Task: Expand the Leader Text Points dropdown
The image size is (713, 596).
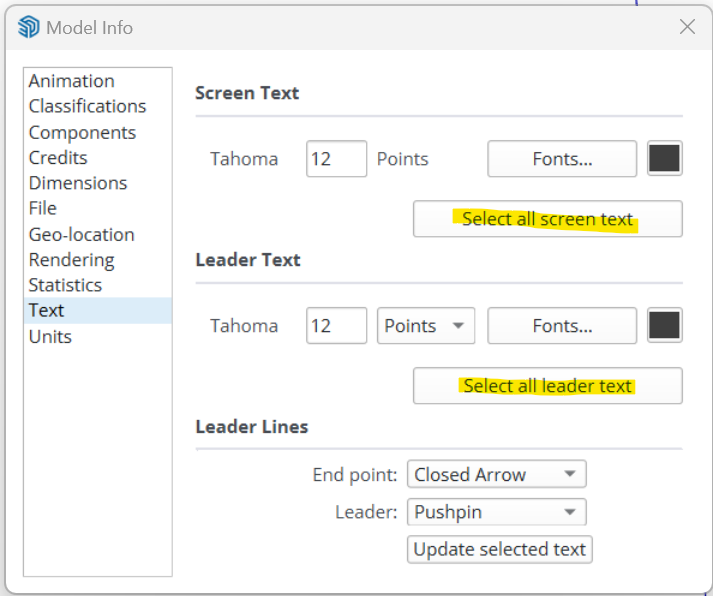Action: point(426,326)
